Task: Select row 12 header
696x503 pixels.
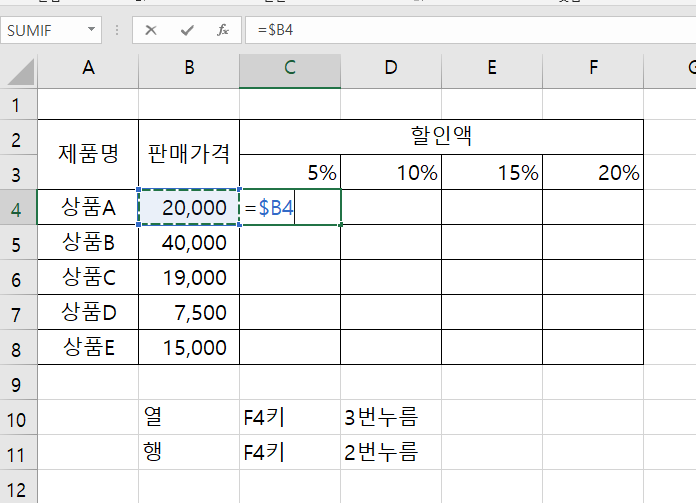Action: (18, 488)
